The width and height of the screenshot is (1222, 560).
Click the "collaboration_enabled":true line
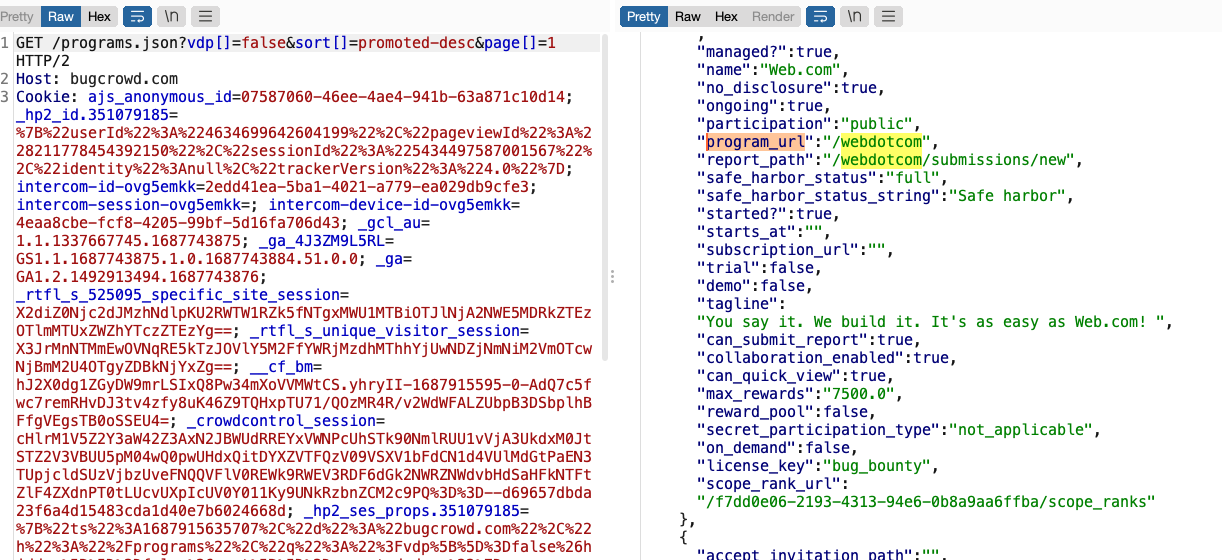pyautogui.click(x=826, y=358)
